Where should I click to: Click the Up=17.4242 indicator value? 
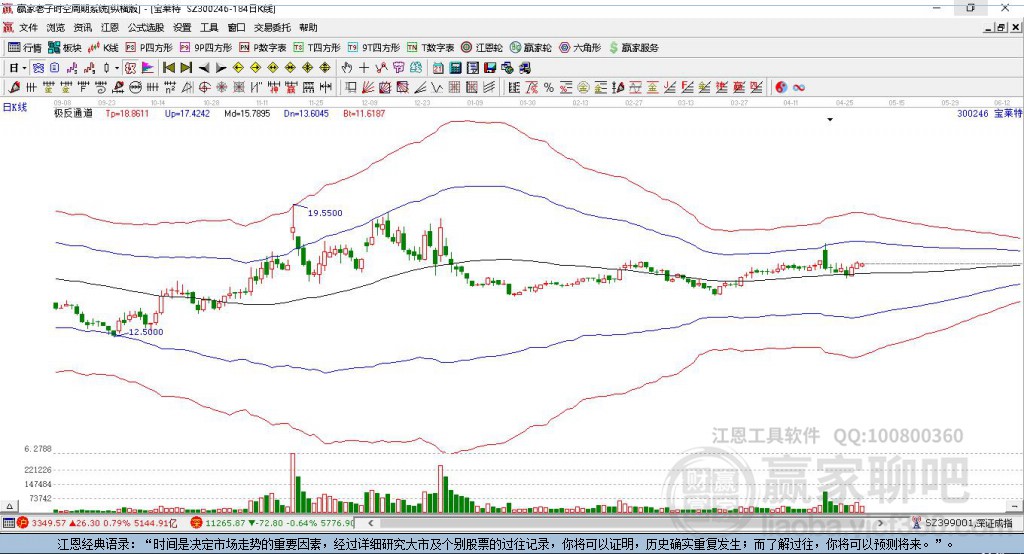point(187,113)
